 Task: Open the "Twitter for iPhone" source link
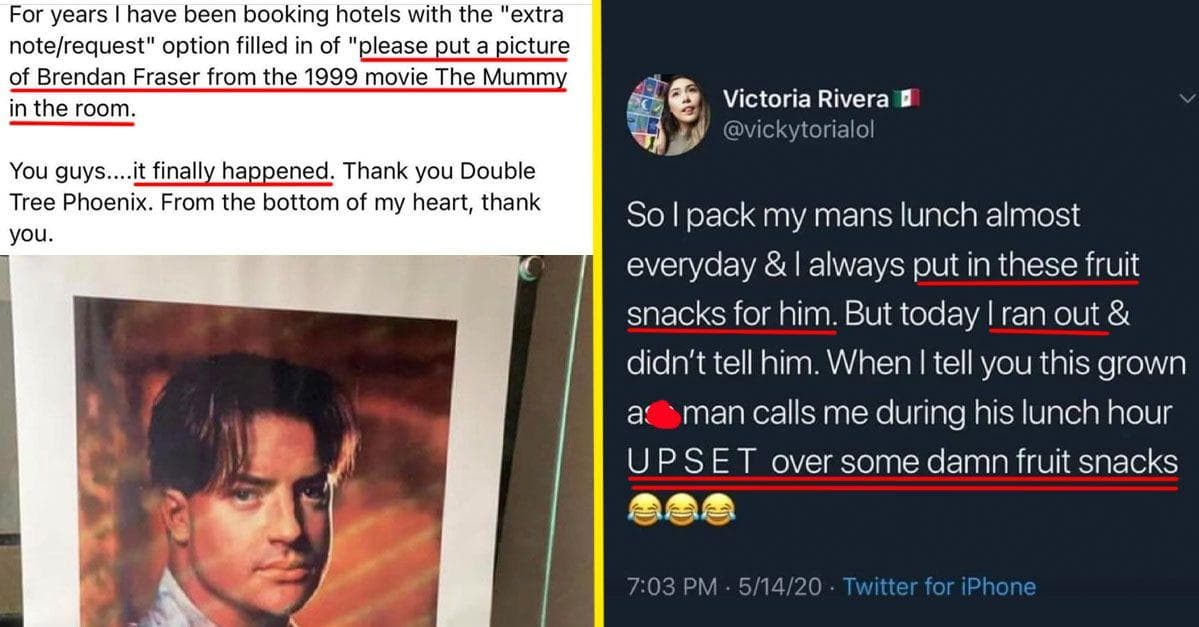tap(939, 586)
